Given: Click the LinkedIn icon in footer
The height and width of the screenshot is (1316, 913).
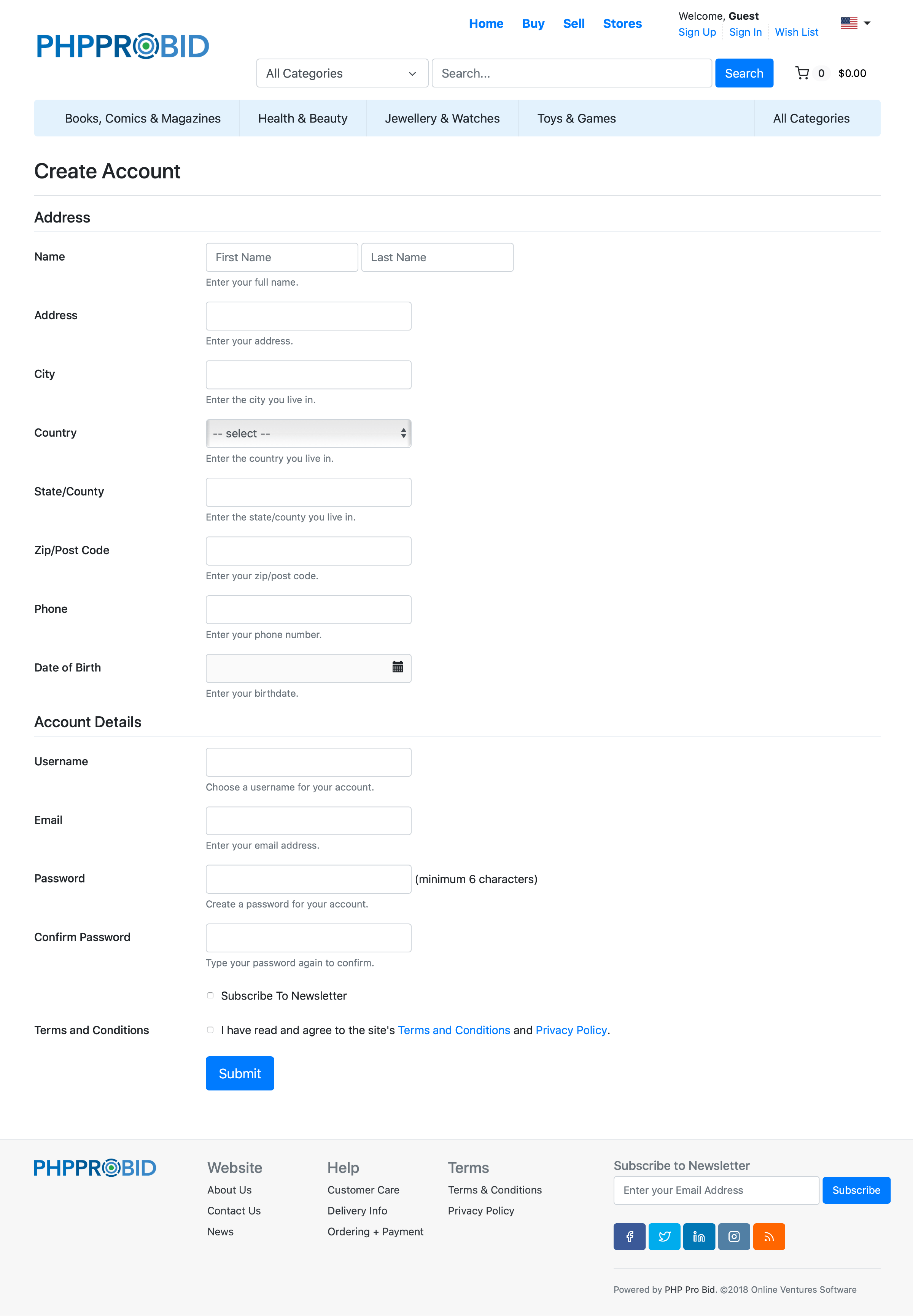Looking at the screenshot, I should tap(698, 1237).
